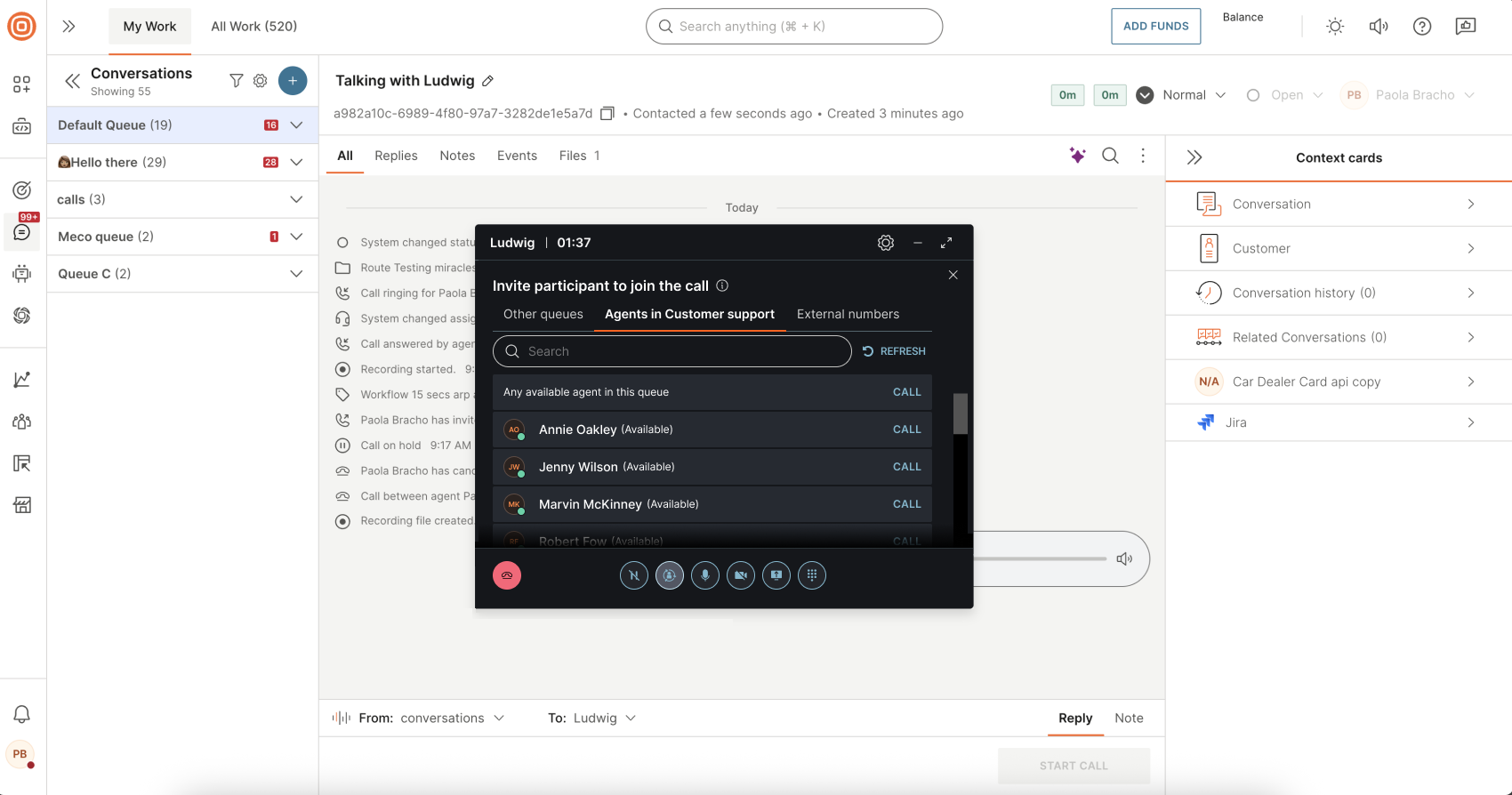This screenshot has width=1512, height=795.
Task: Open the Paola Bracho assignee dropdown
Action: (1408, 95)
